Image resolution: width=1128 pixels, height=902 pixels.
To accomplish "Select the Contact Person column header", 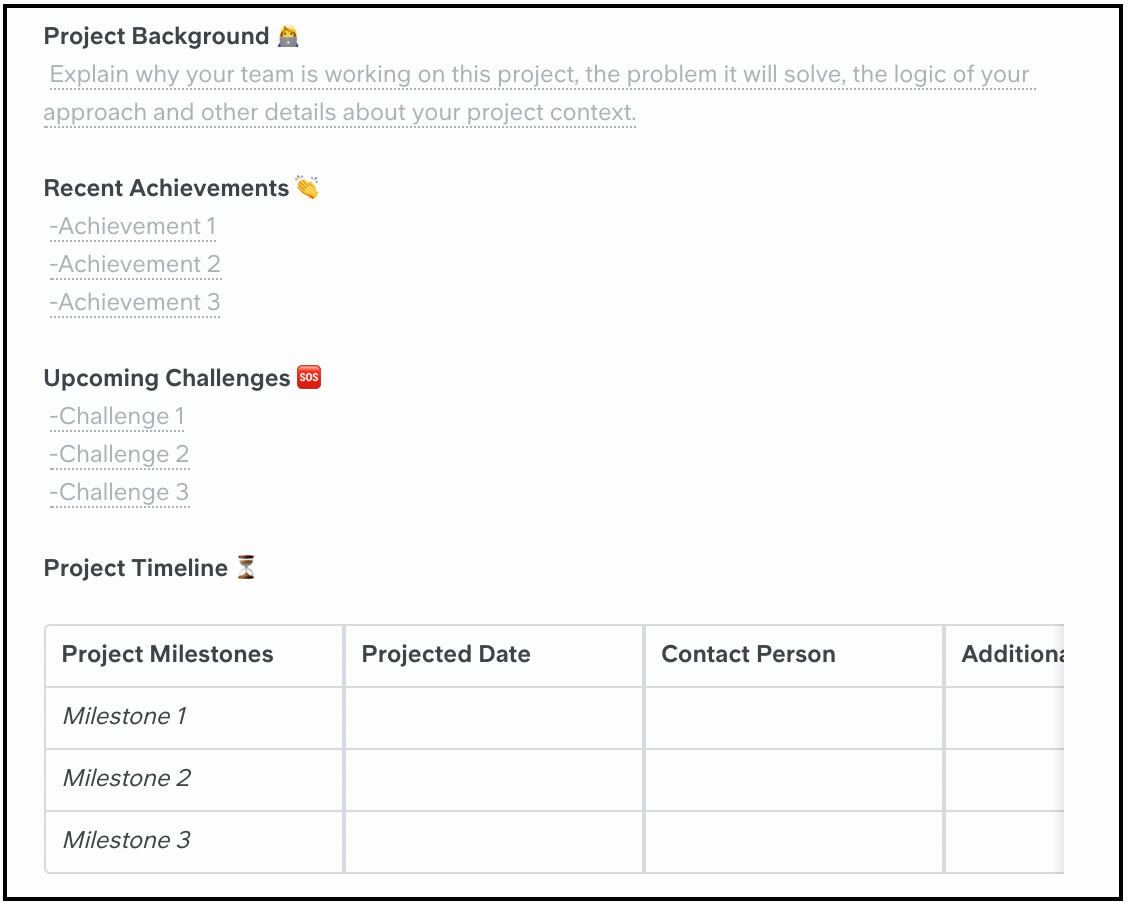I will tap(794, 655).
